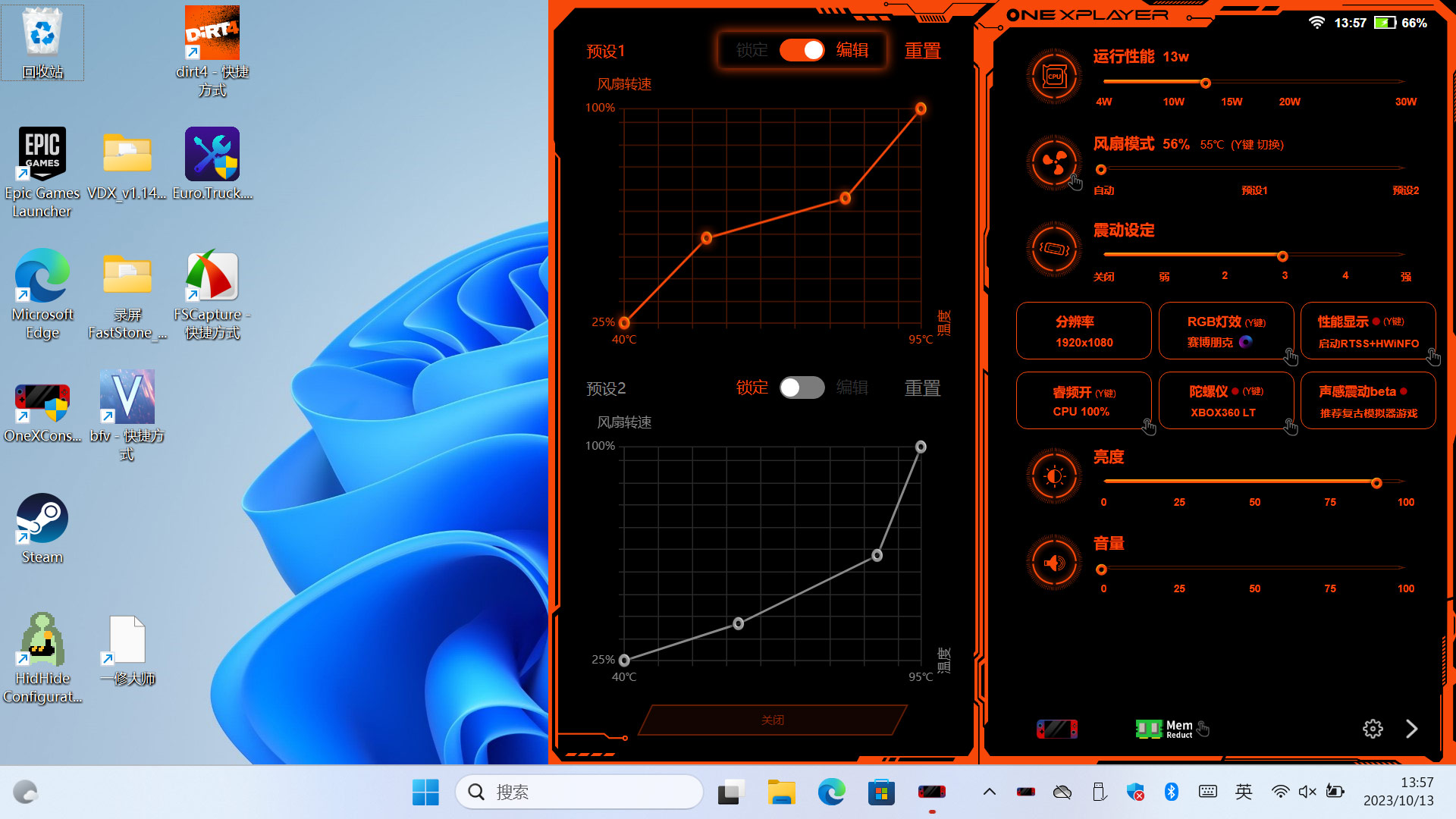Change 分辨率 1920x1080 setting
1456x819 pixels.
[x=1084, y=331]
